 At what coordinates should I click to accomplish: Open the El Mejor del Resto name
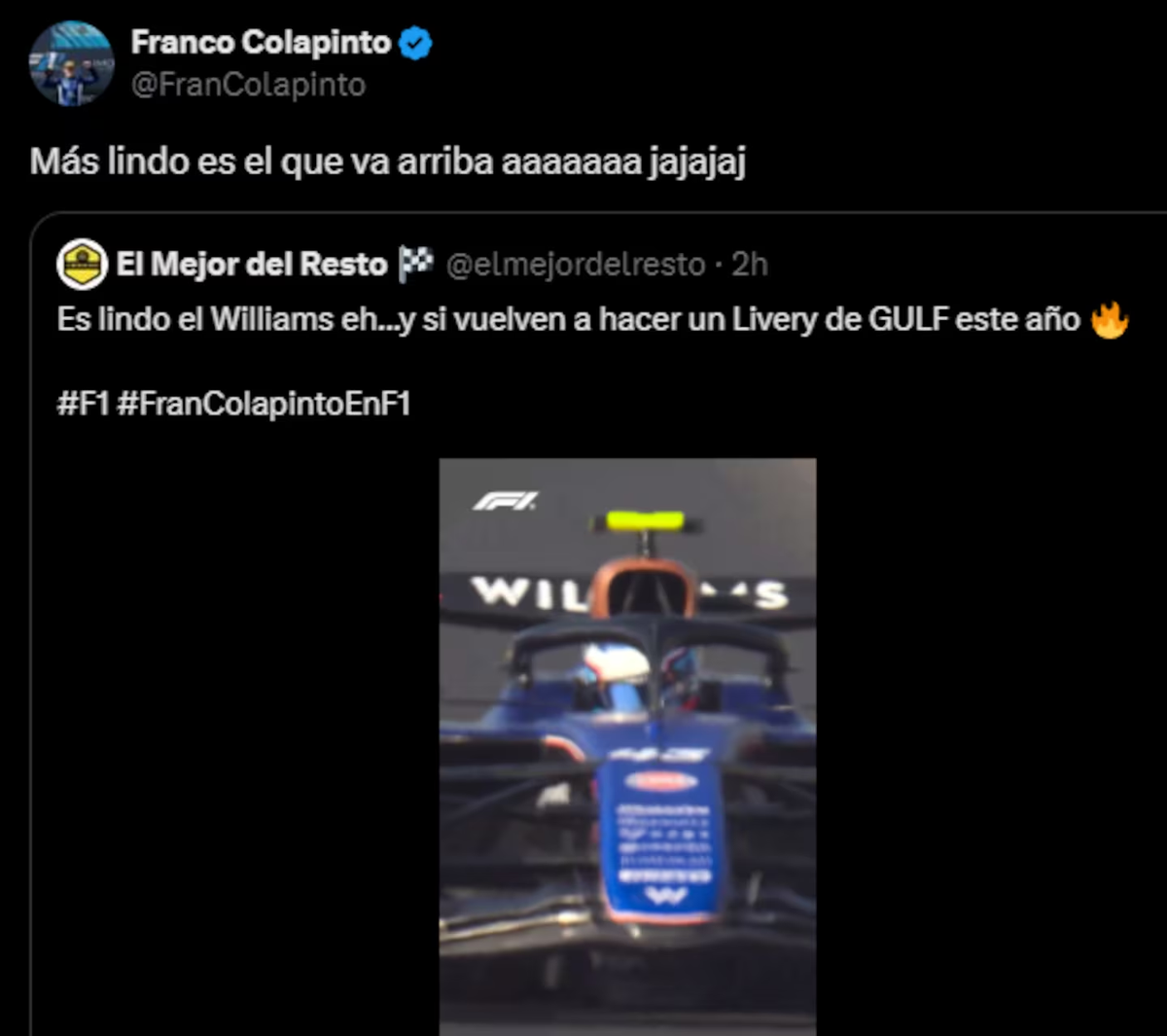coord(252,264)
